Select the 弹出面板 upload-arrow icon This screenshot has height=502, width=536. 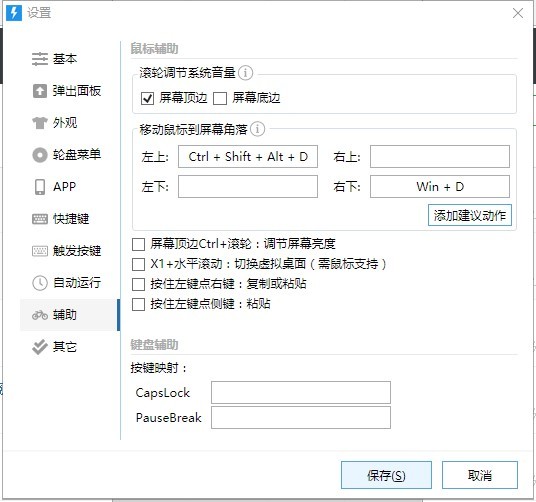click(x=40, y=91)
